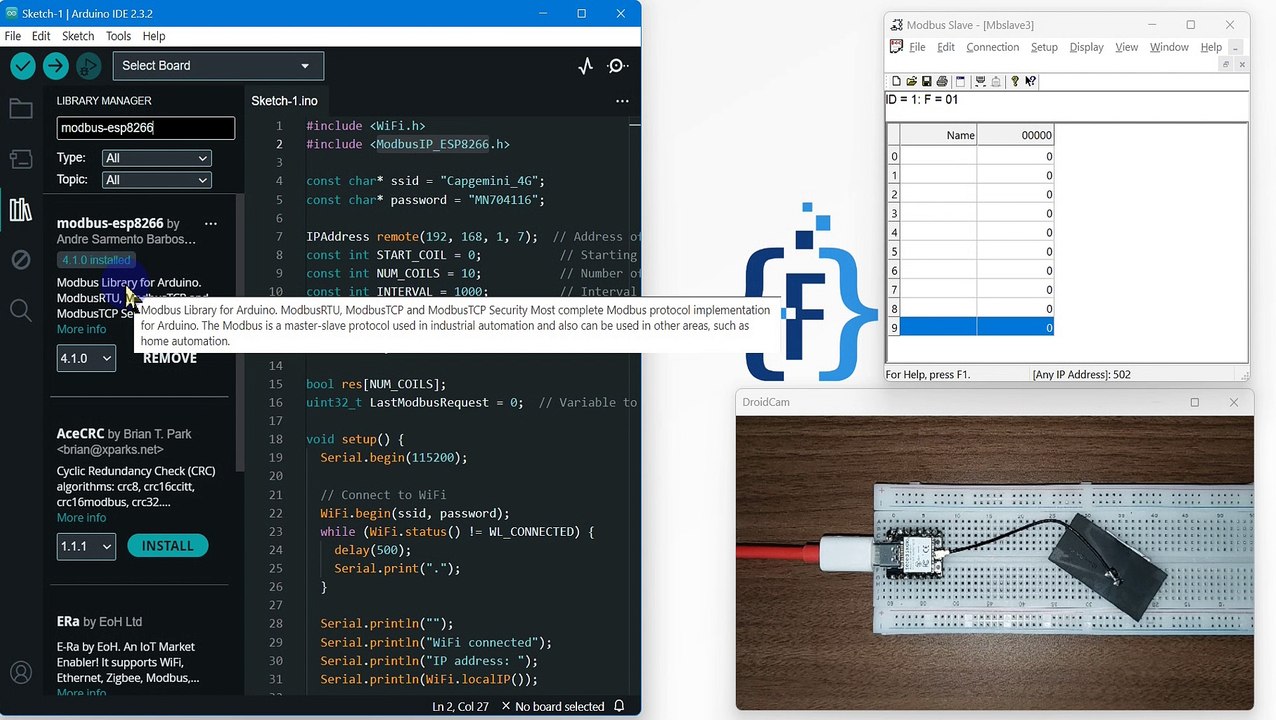Image resolution: width=1276 pixels, height=720 pixels.
Task: Open the Display menu in Modbus Slave
Action: click(x=1086, y=47)
